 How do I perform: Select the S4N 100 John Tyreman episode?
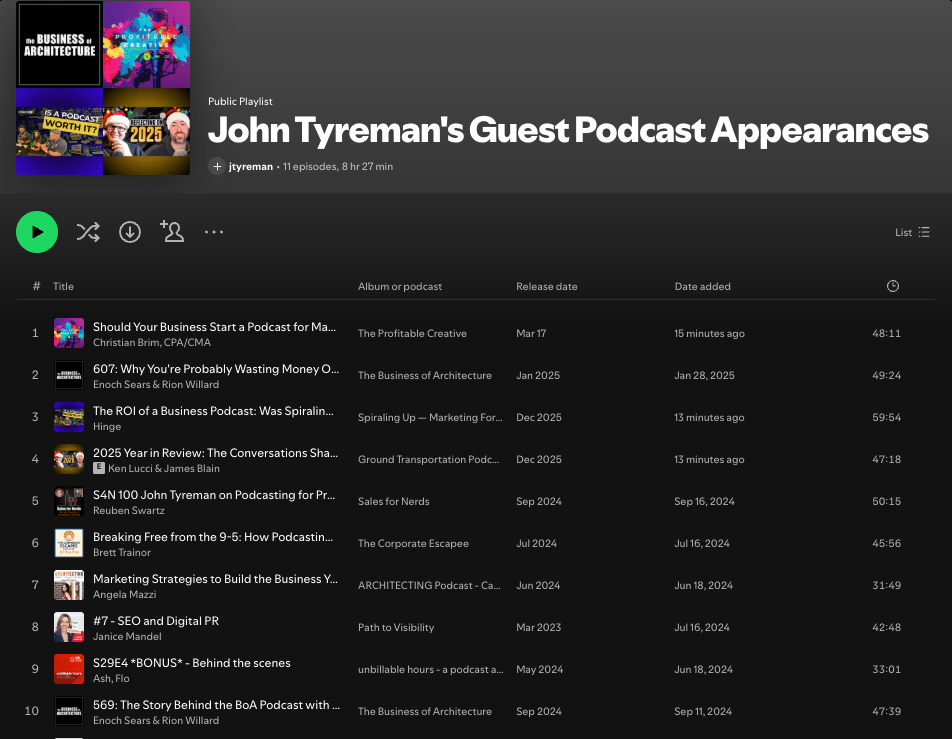(215, 495)
